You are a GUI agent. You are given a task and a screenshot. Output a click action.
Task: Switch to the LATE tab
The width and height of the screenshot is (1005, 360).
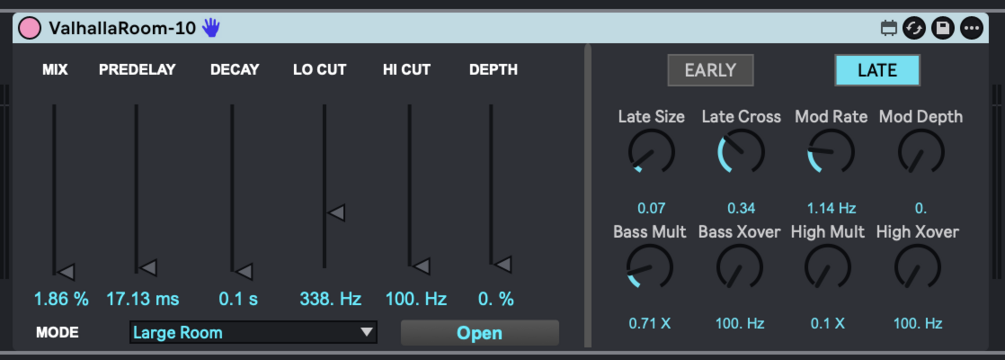(x=877, y=70)
